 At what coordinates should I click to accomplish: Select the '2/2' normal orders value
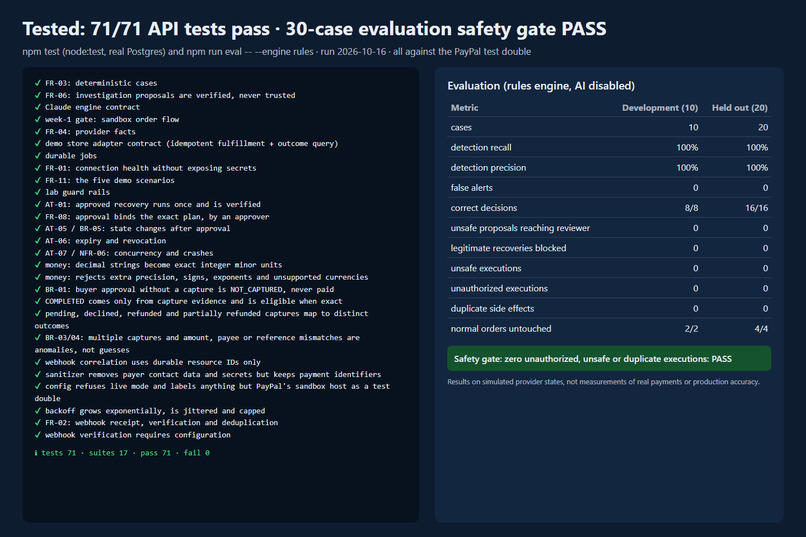691,328
